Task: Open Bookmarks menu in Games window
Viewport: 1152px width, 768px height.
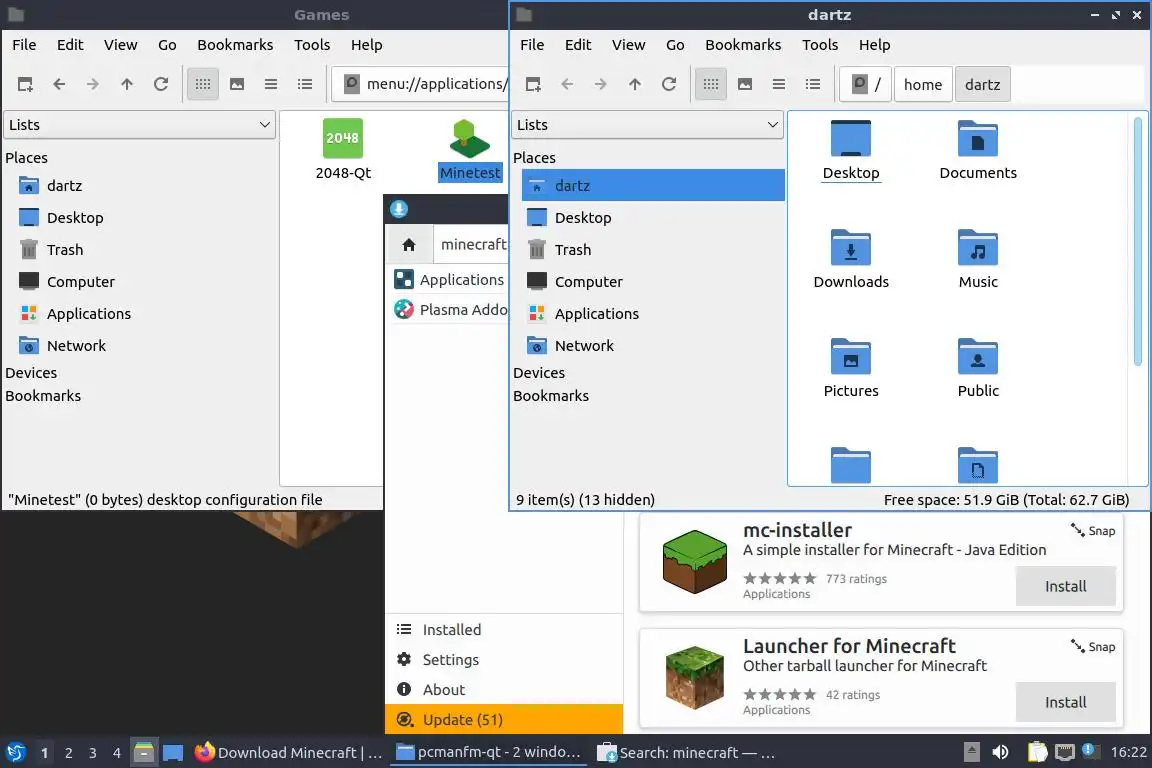Action: 235,45
